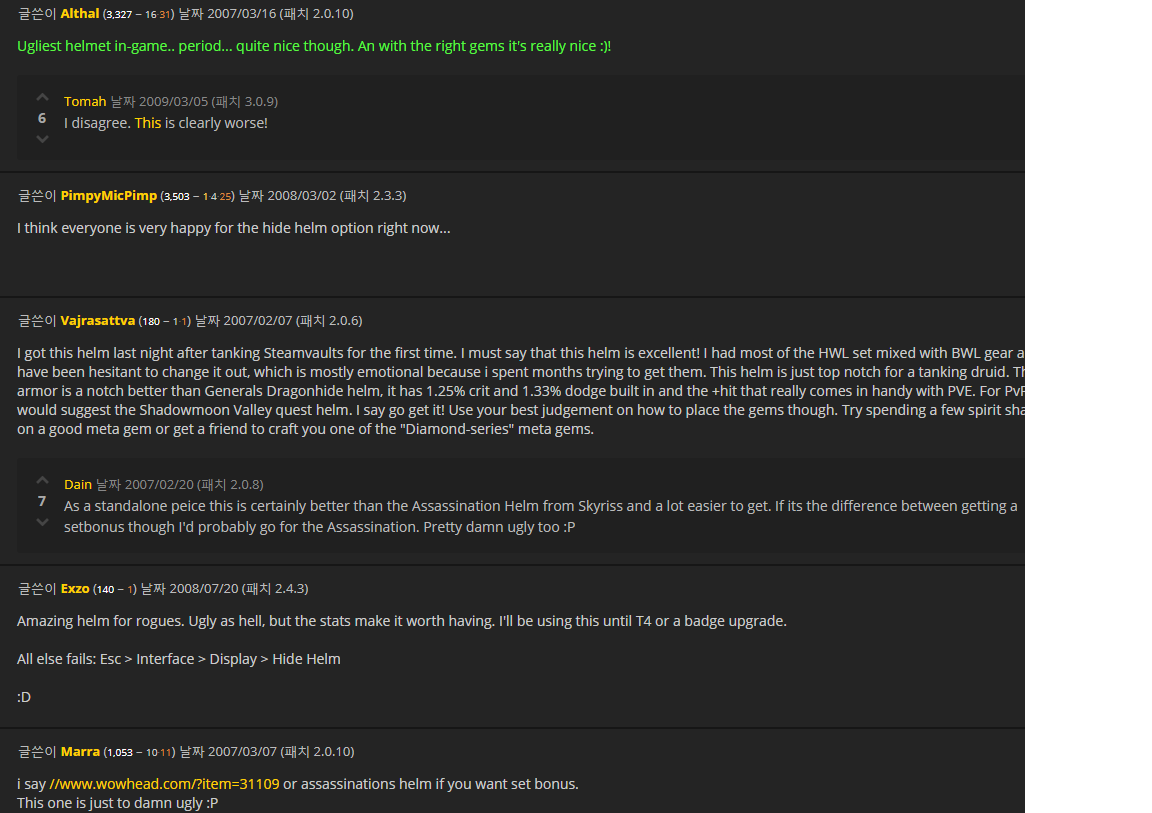Downvote Dain's reply comment

point(42,522)
